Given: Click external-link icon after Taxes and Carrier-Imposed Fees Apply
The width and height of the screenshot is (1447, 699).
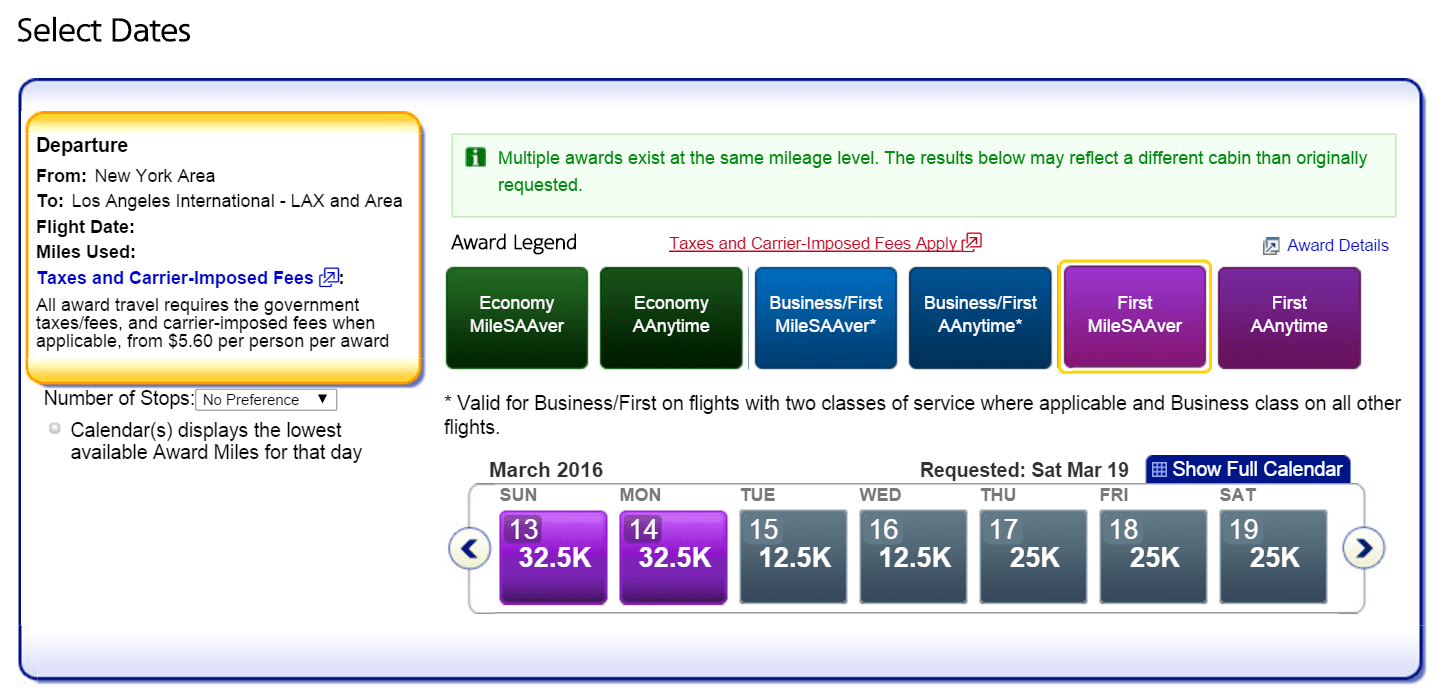Looking at the screenshot, I should 972,242.
